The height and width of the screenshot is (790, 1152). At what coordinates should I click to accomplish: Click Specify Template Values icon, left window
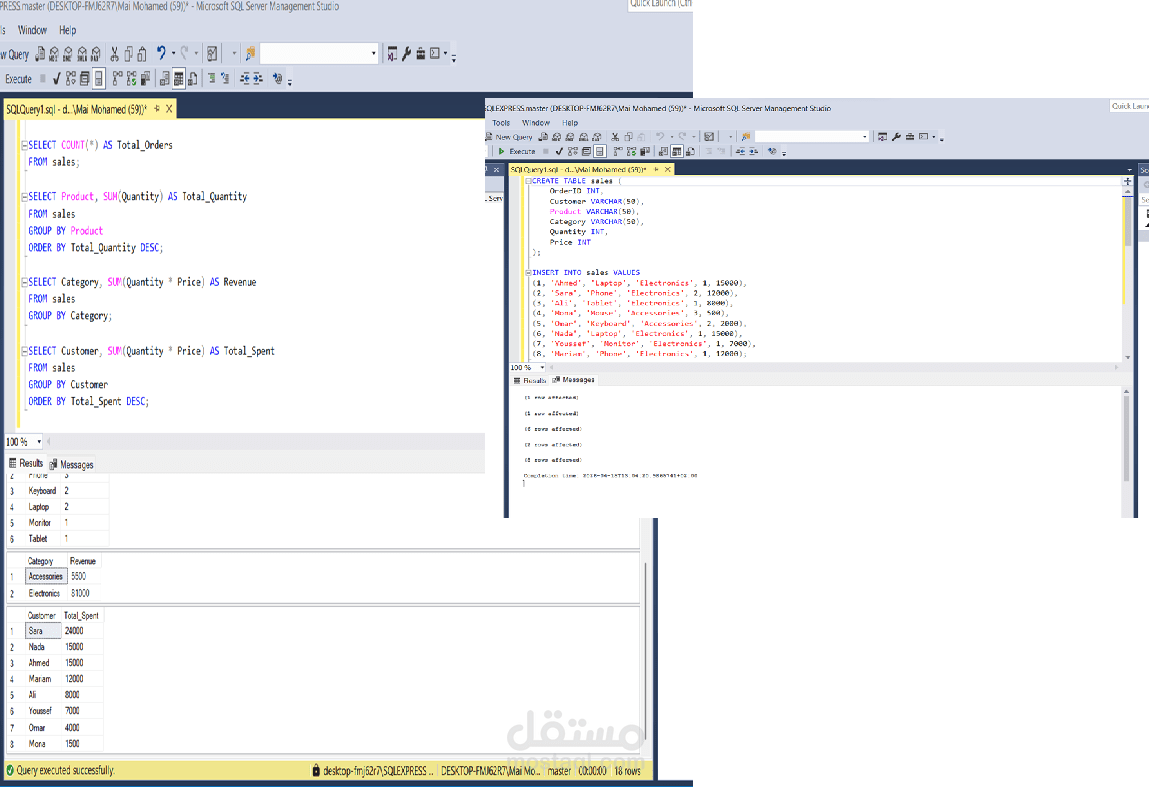[x=277, y=79]
